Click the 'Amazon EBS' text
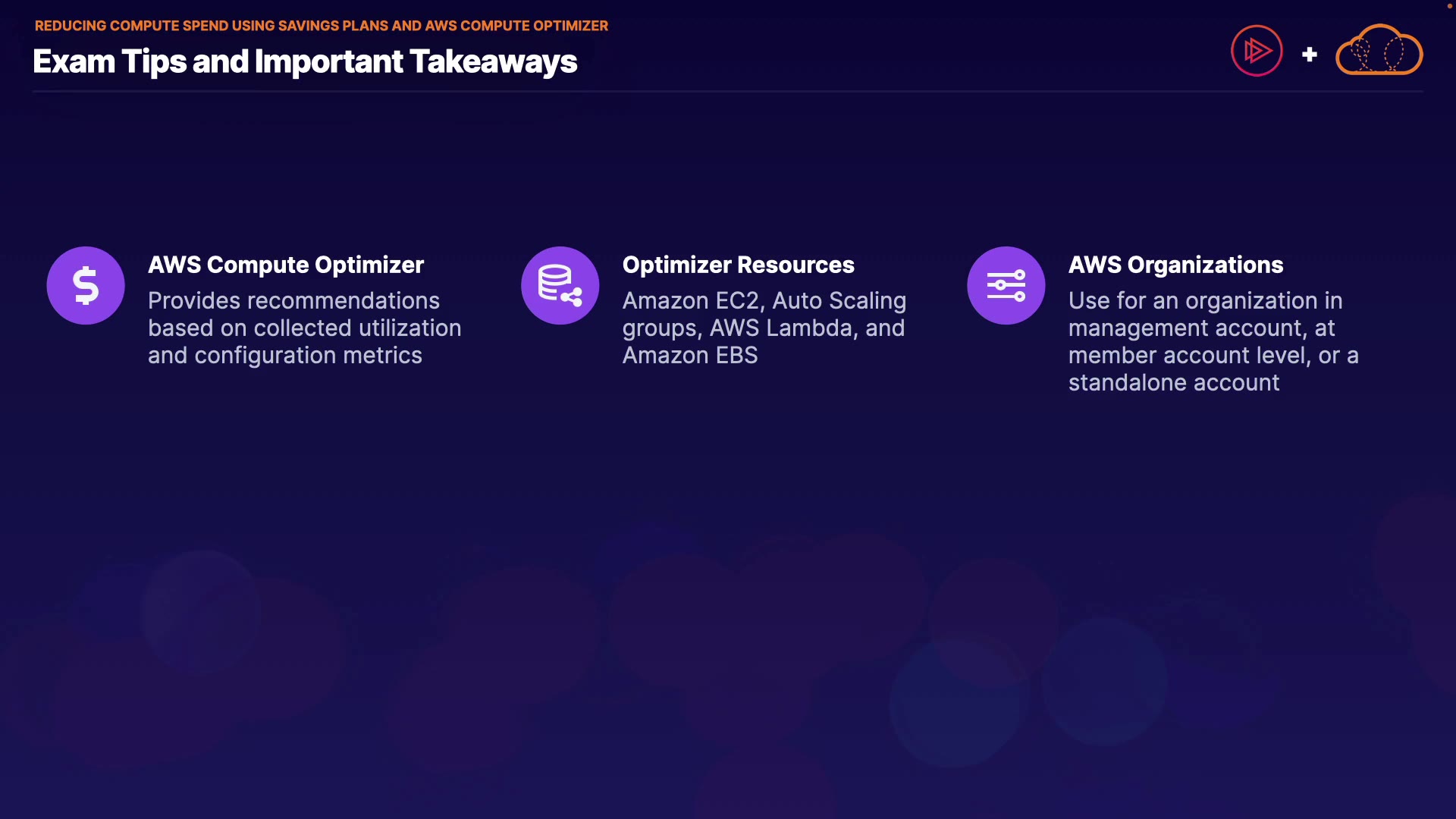The height and width of the screenshot is (819, 1456). click(x=689, y=356)
